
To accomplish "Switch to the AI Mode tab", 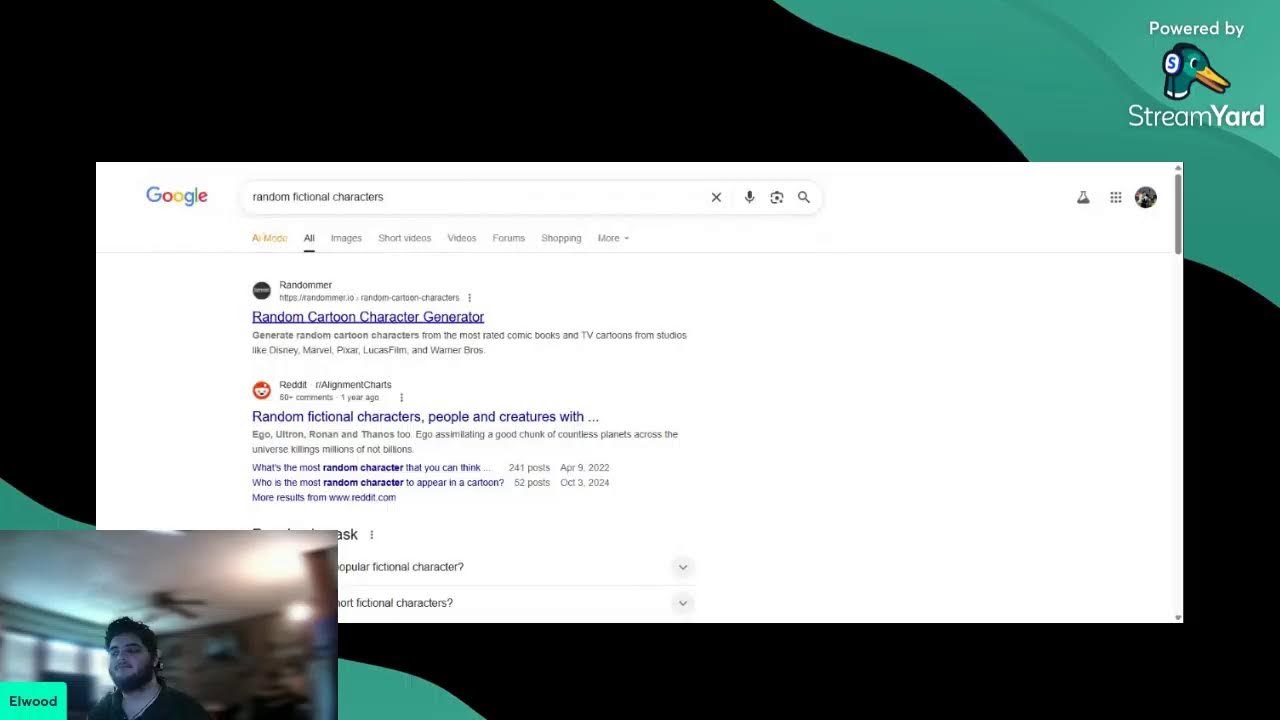I will [269, 238].
